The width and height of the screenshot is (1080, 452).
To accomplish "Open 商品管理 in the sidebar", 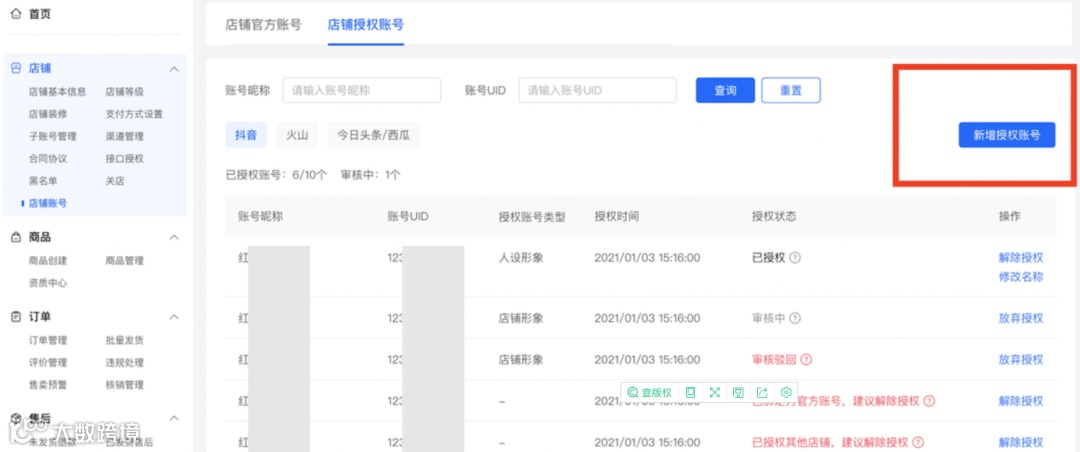I will point(125,260).
